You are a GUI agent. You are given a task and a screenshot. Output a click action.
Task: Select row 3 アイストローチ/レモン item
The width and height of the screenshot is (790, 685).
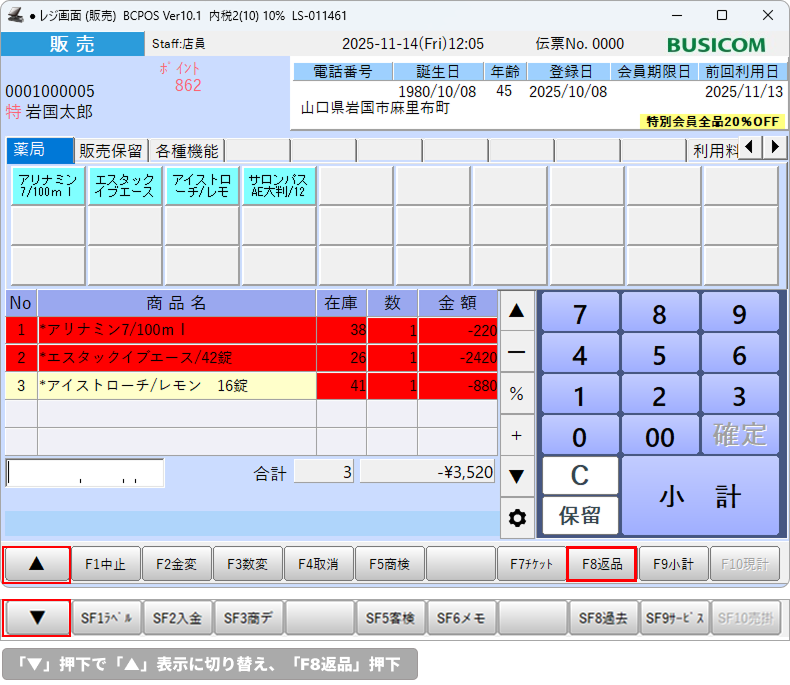point(176,386)
